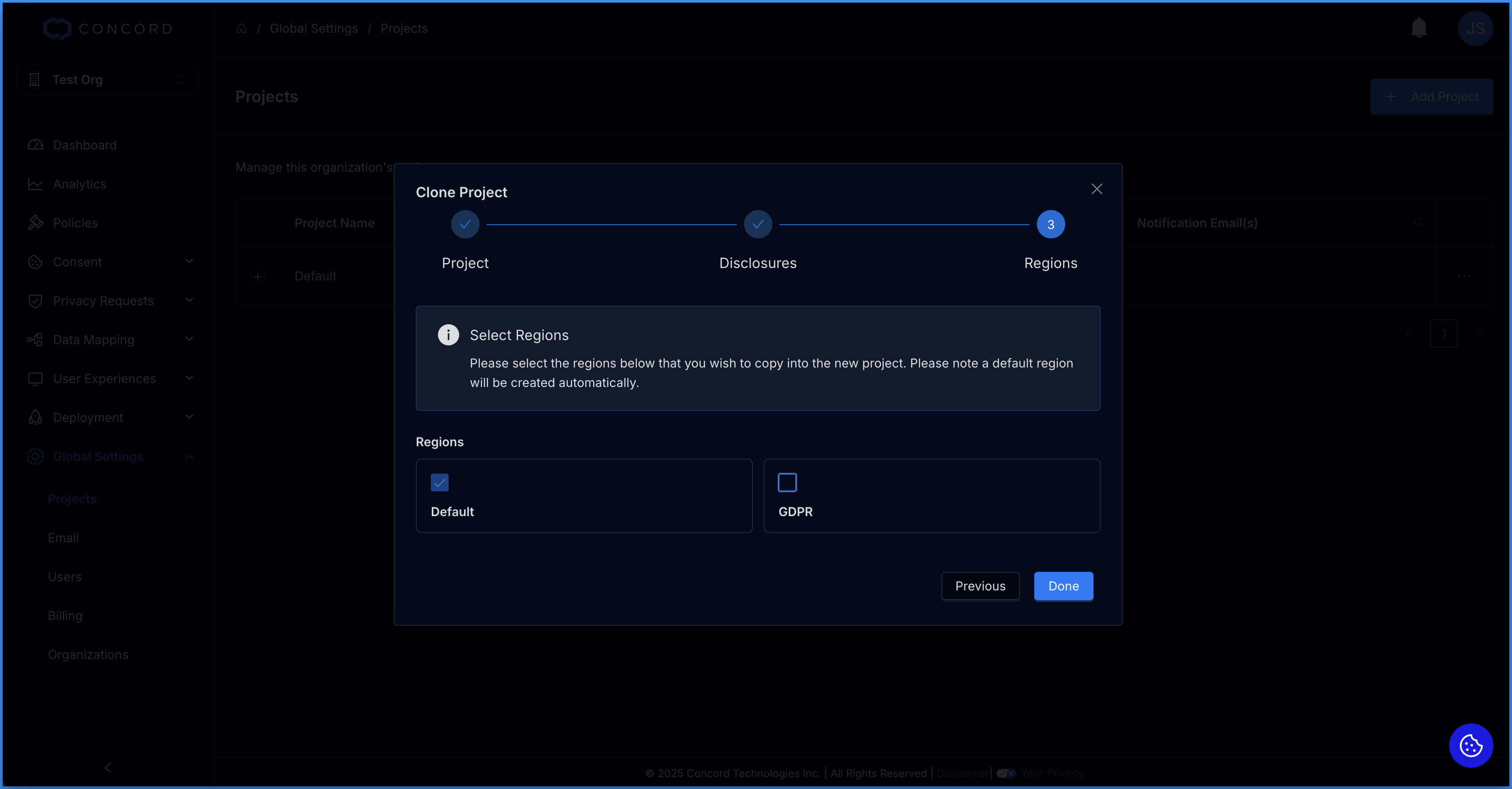Open Policies in the sidebar
The width and height of the screenshot is (1512, 789).
click(75, 223)
